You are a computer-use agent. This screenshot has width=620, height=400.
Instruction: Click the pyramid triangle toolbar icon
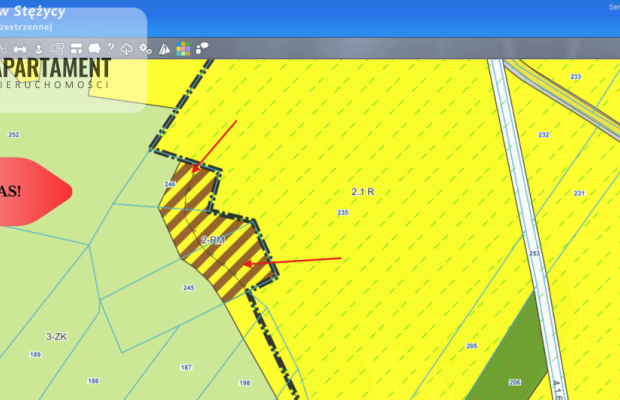(164, 48)
